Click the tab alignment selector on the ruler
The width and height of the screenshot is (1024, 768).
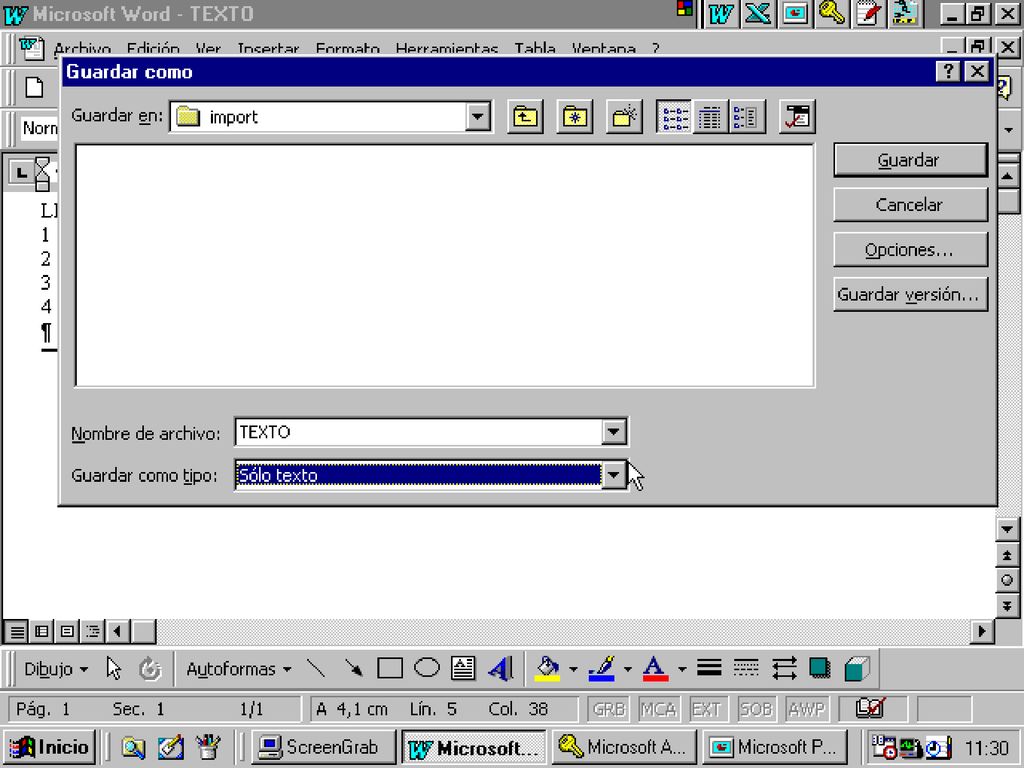point(22,172)
